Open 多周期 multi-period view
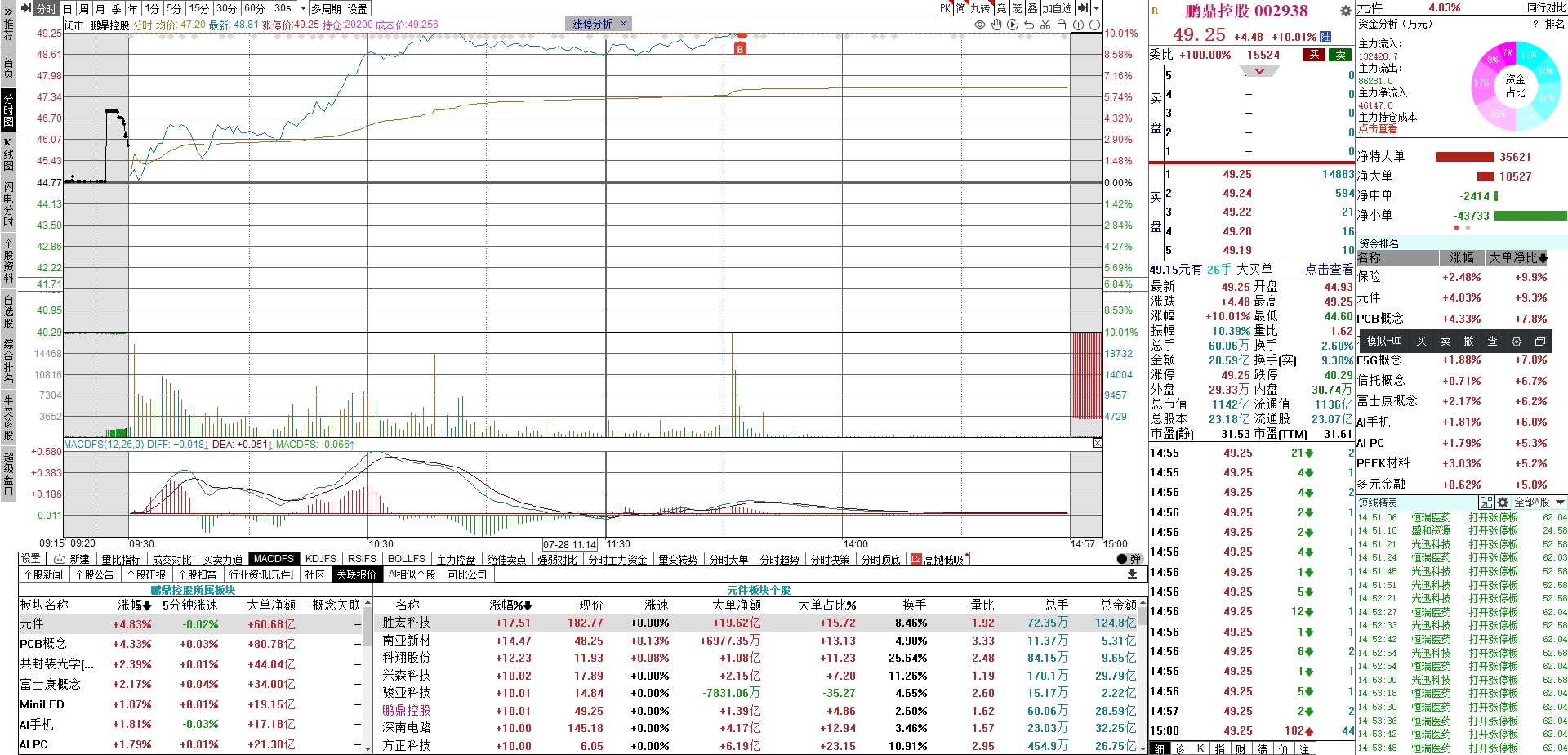Viewport: 1568px width, 755px height. click(x=327, y=8)
